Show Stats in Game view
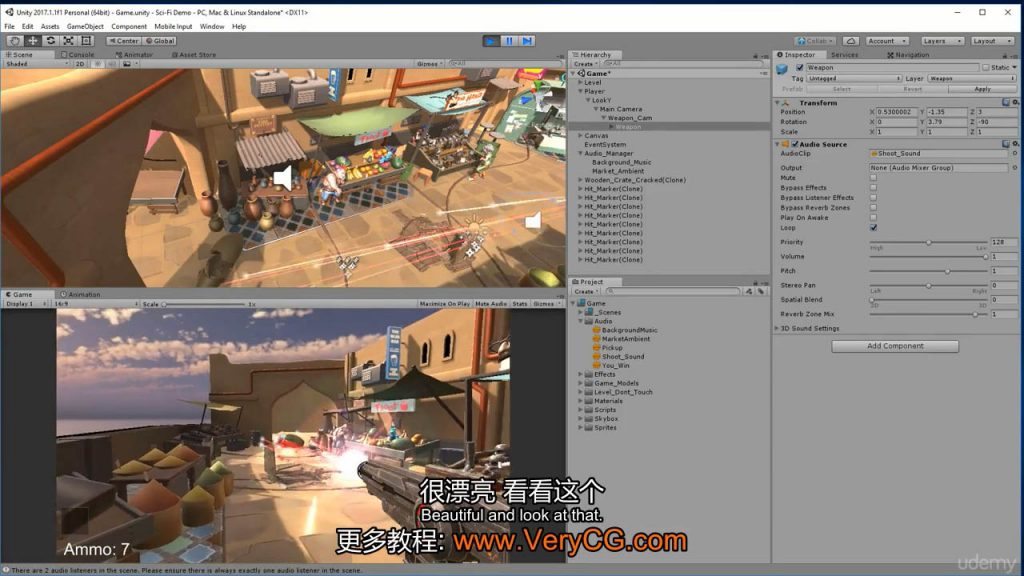Screen dimensions: 1024x576 click(520, 304)
